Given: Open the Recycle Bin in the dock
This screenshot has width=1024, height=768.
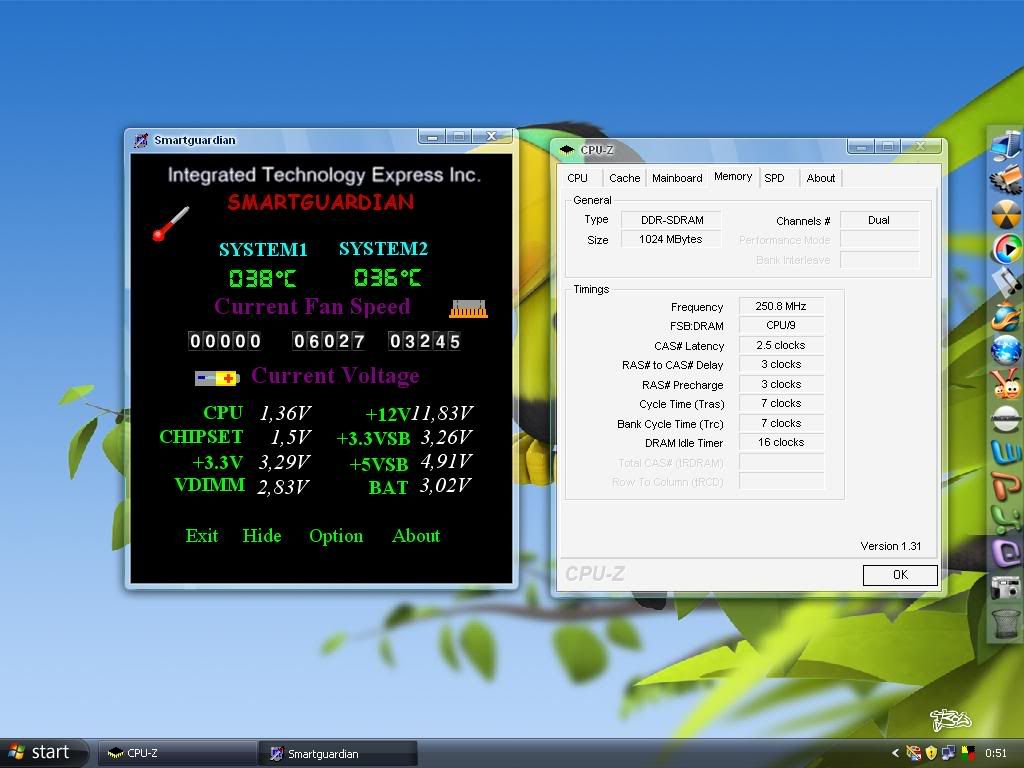Looking at the screenshot, I should [x=1005, y=623].
